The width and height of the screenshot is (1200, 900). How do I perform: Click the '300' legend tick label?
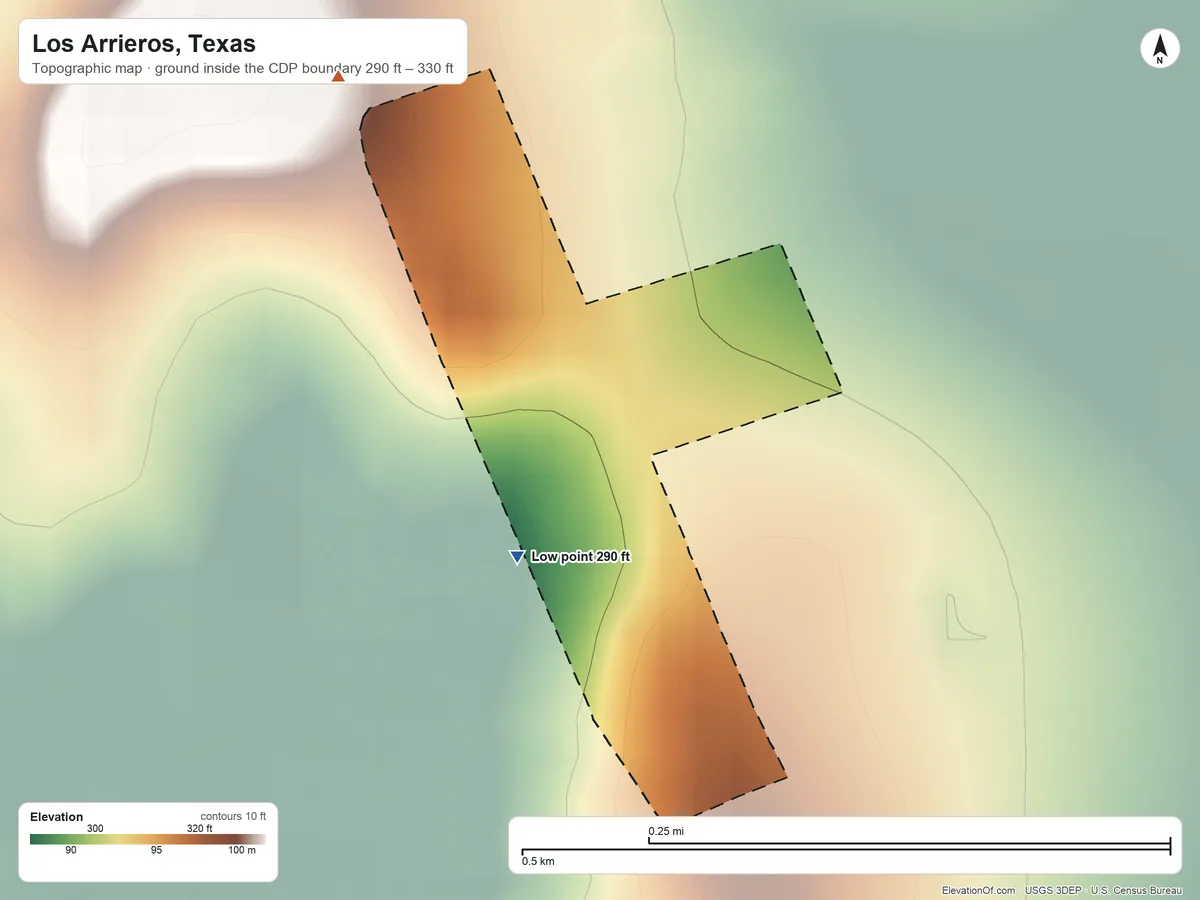click(x=96, y=828)
